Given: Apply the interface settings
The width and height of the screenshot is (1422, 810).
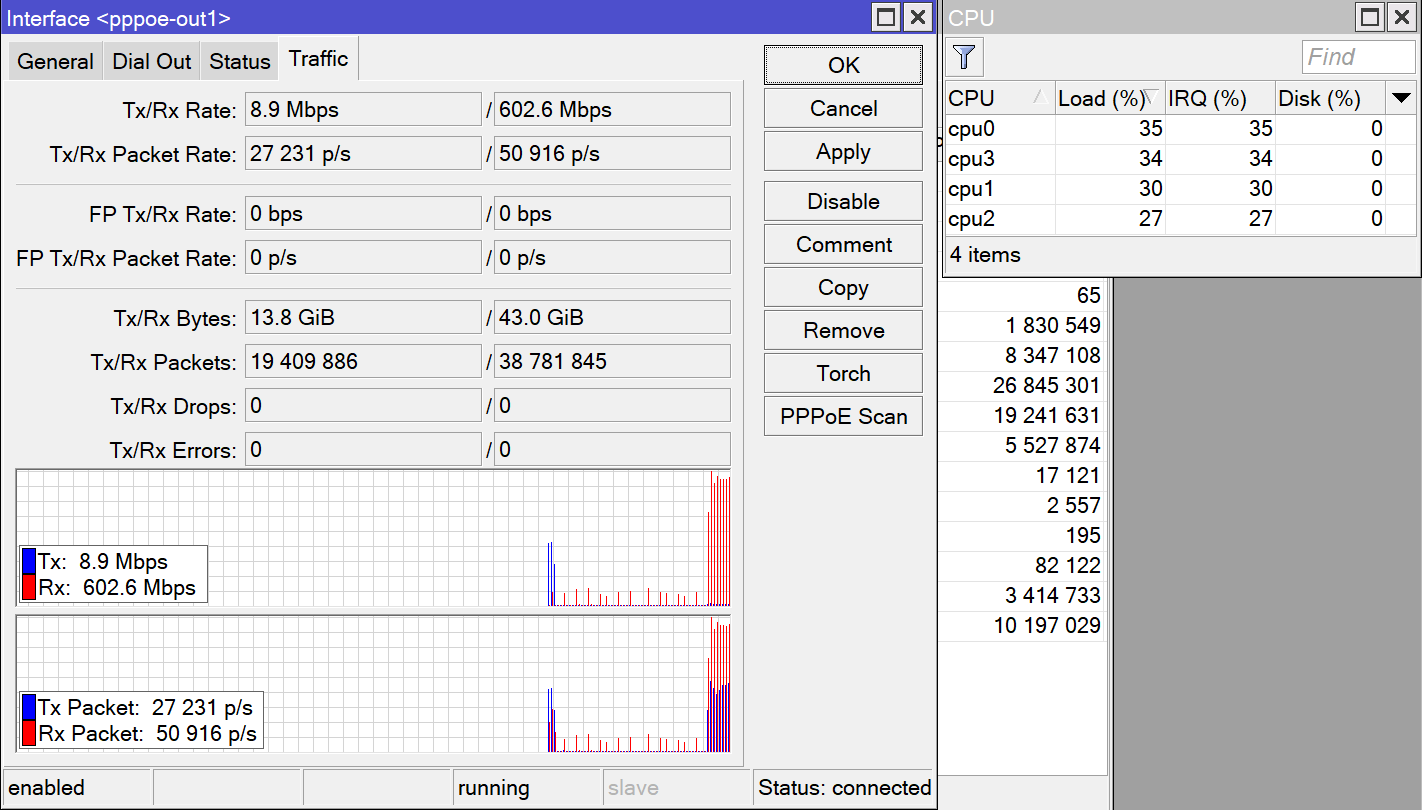Looking at the screenshot, I should 843,151.
